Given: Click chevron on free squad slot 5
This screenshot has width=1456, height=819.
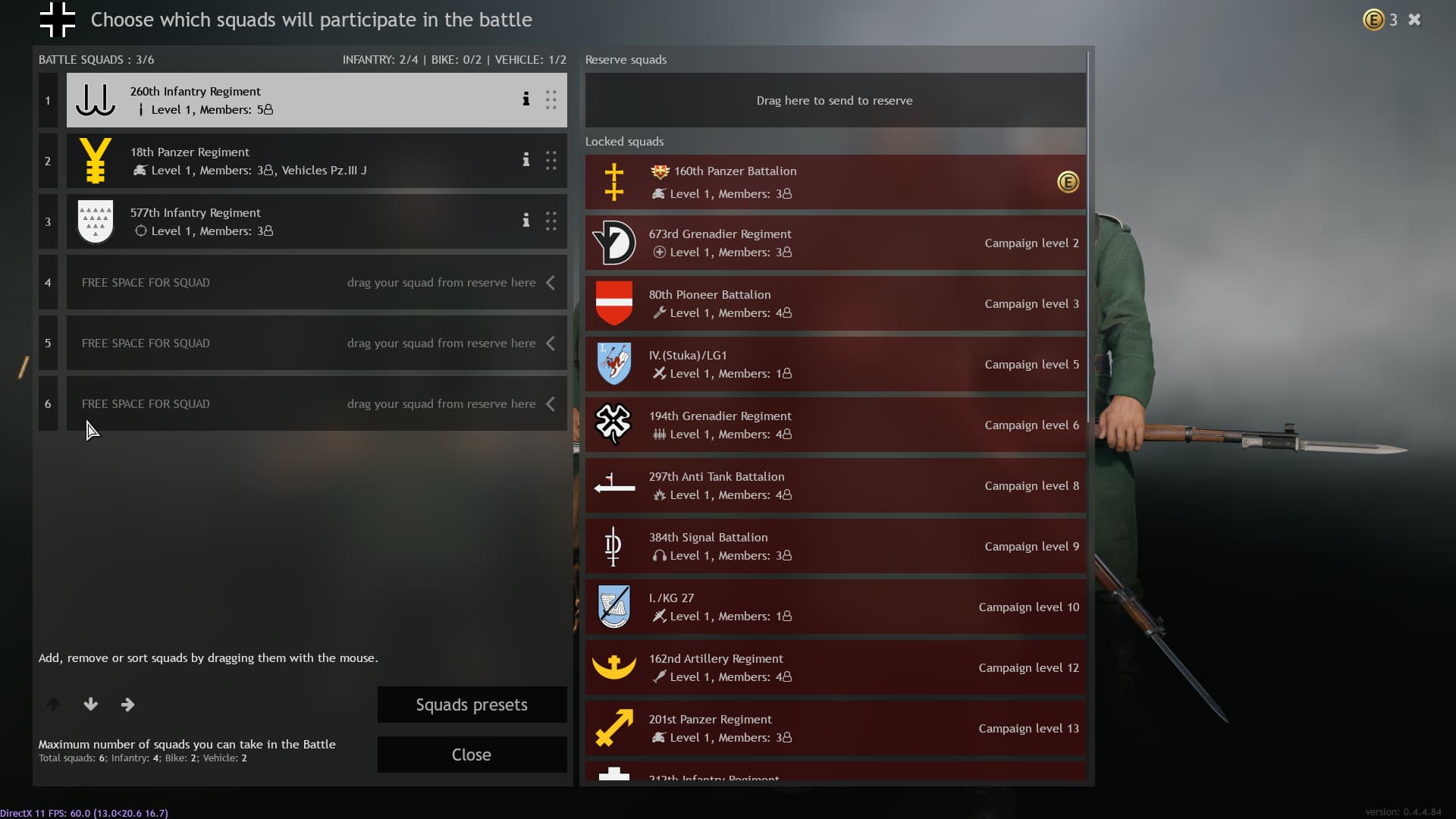Looking at the screenshot, I should coord(551,343).
